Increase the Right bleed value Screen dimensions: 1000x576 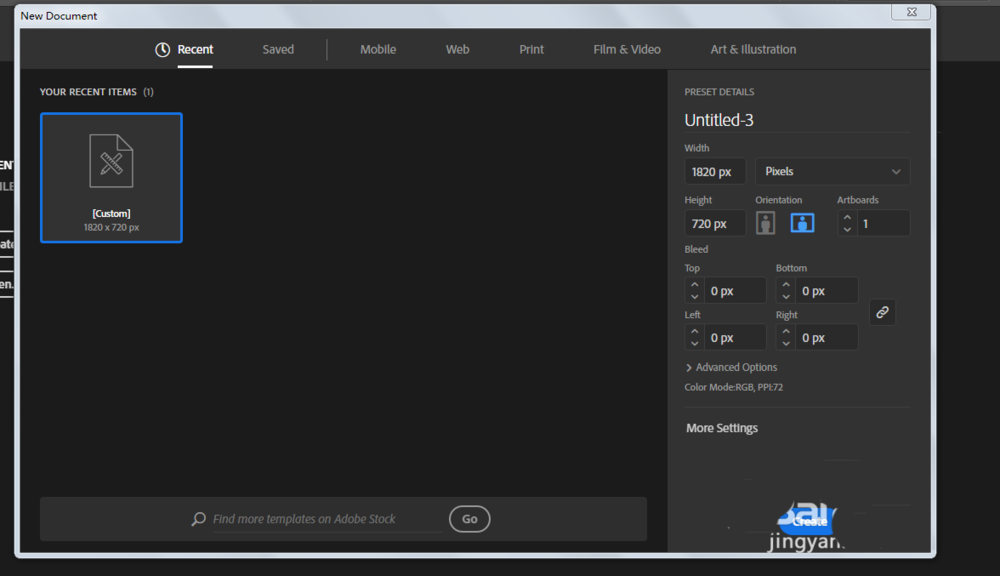(x=786, y=331)
